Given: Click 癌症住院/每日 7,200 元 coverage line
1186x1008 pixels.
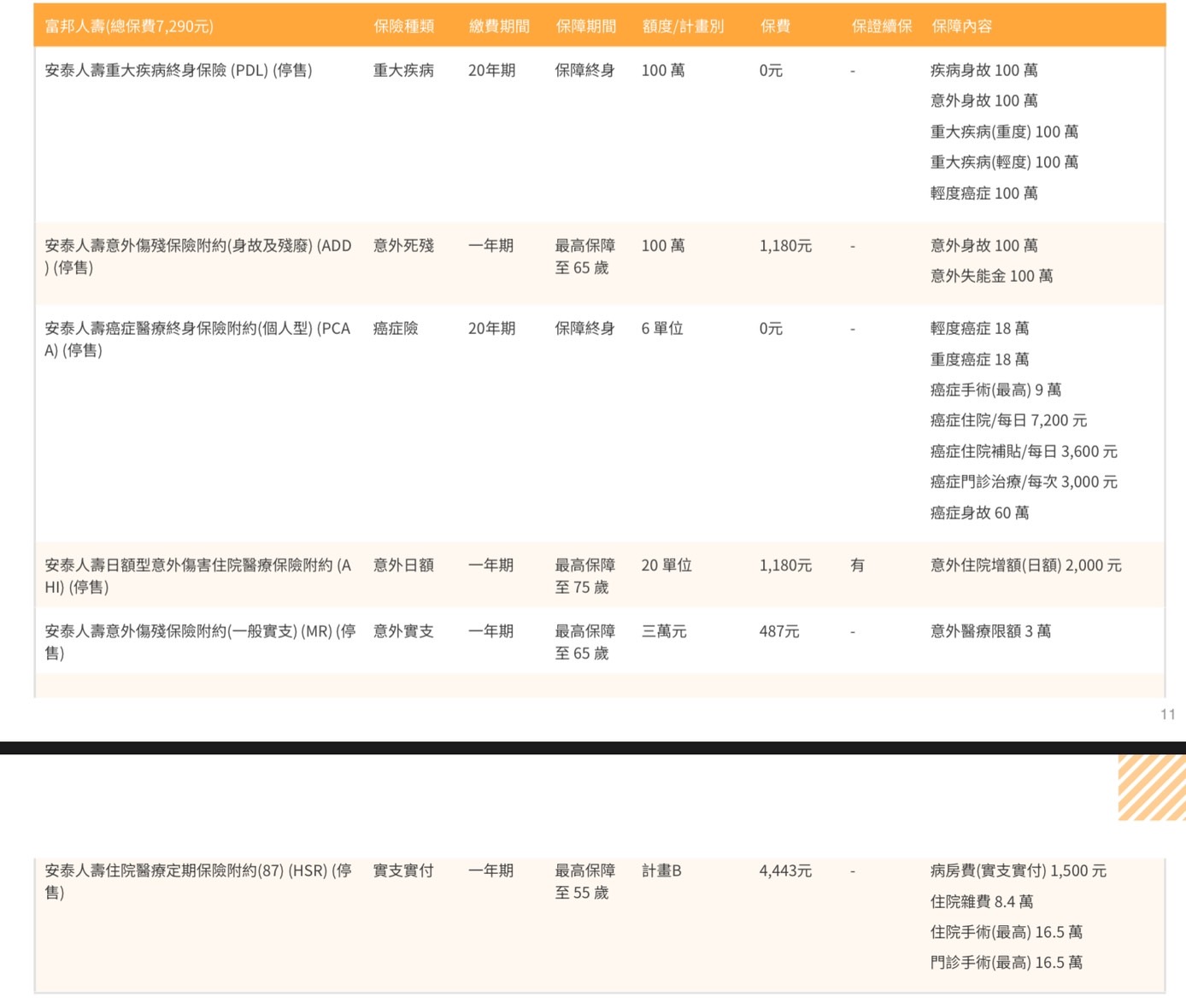Looking at the screenshot, I should (x=1009, y=420).
